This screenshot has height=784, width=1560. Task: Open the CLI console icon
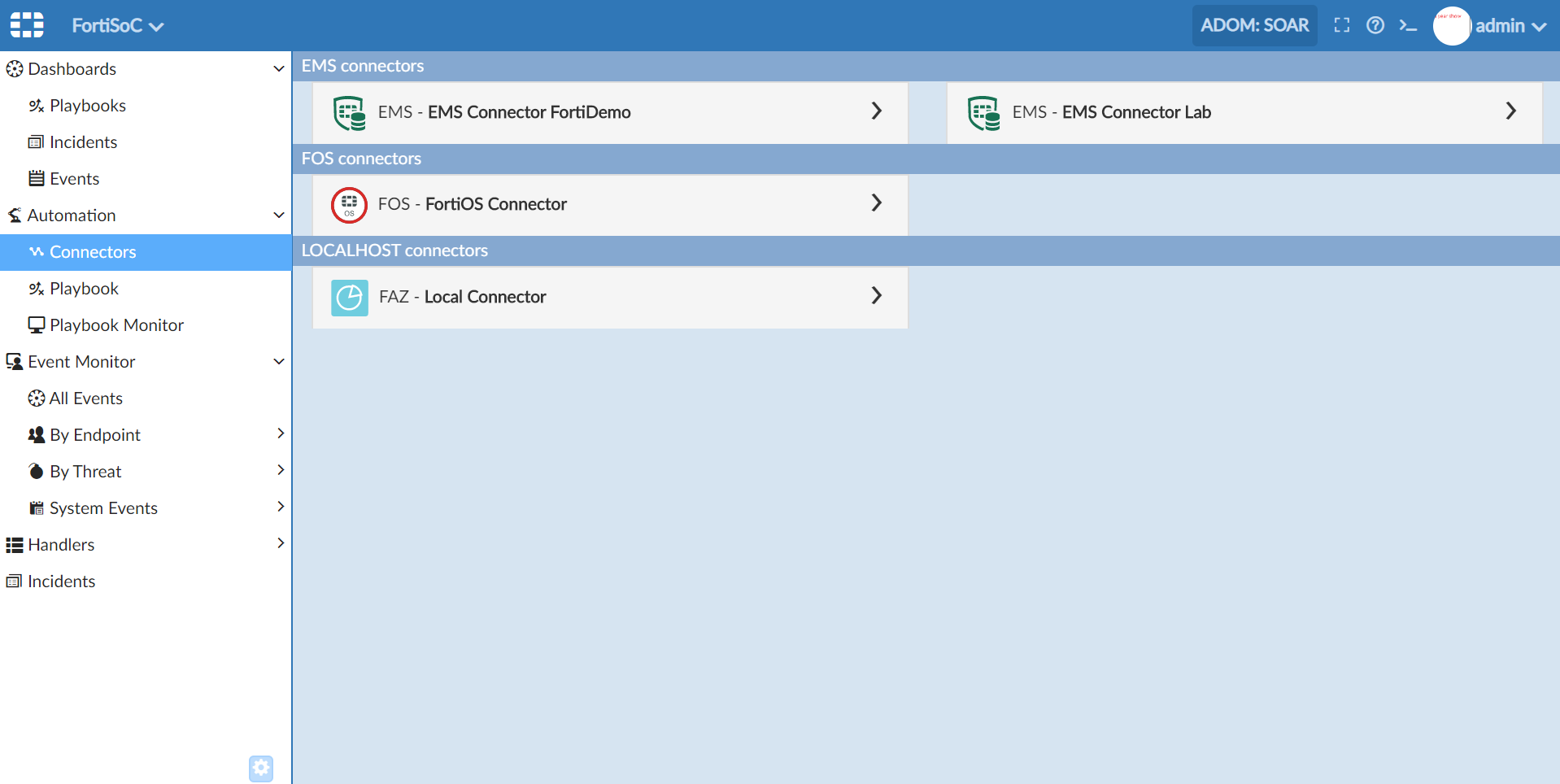click(1408, 26)
